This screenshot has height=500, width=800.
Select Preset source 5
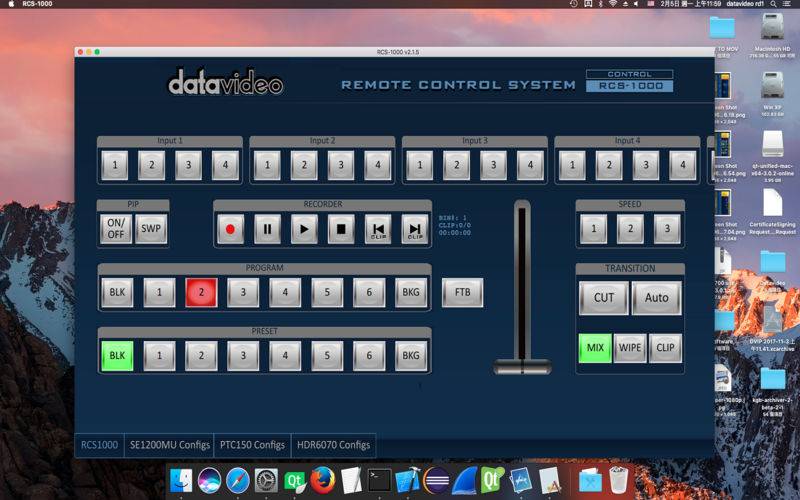327,356
